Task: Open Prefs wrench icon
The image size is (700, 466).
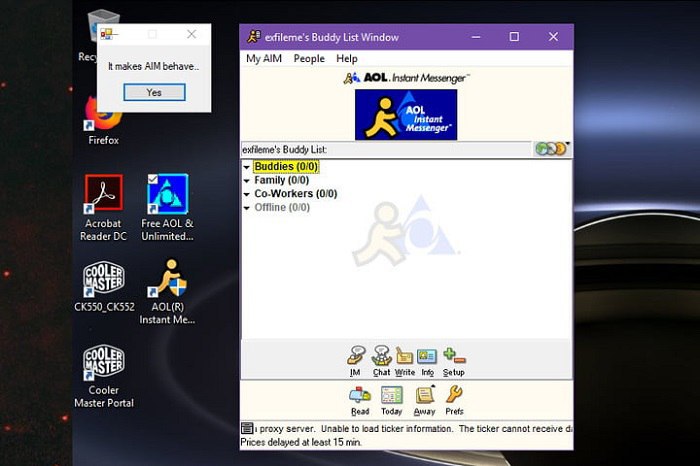Action: tap(454, 401)
